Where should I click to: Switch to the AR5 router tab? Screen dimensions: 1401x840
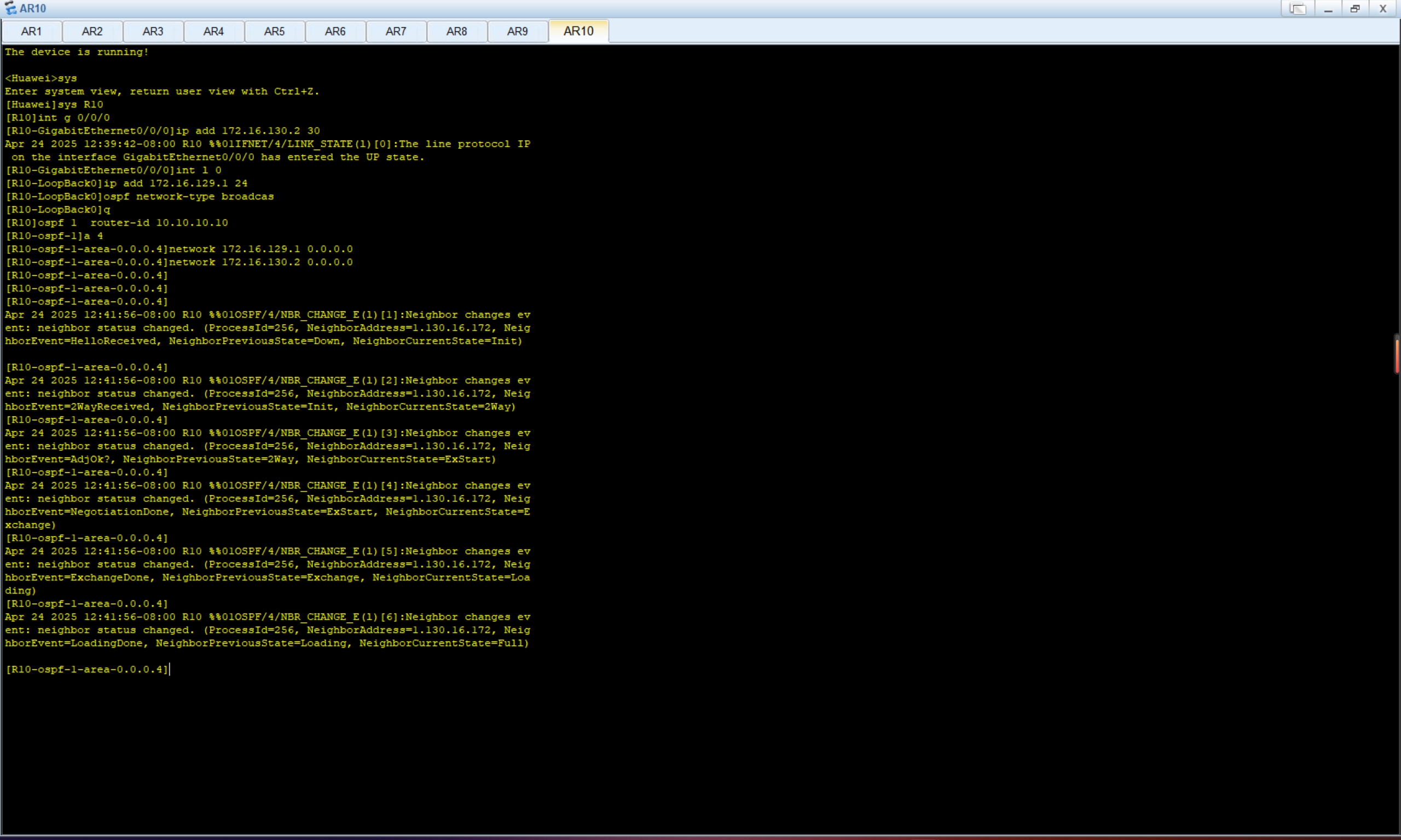[x=275, y=32]
